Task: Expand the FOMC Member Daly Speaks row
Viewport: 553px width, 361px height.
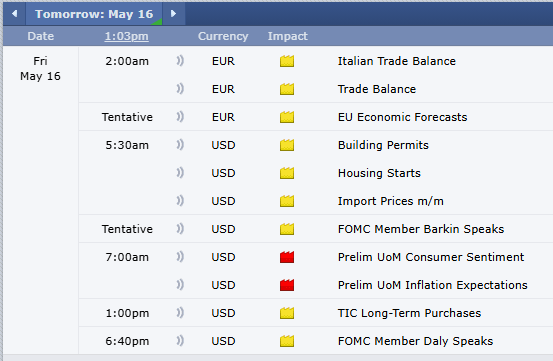Action: pyautogui.click(x=316, y=341)
